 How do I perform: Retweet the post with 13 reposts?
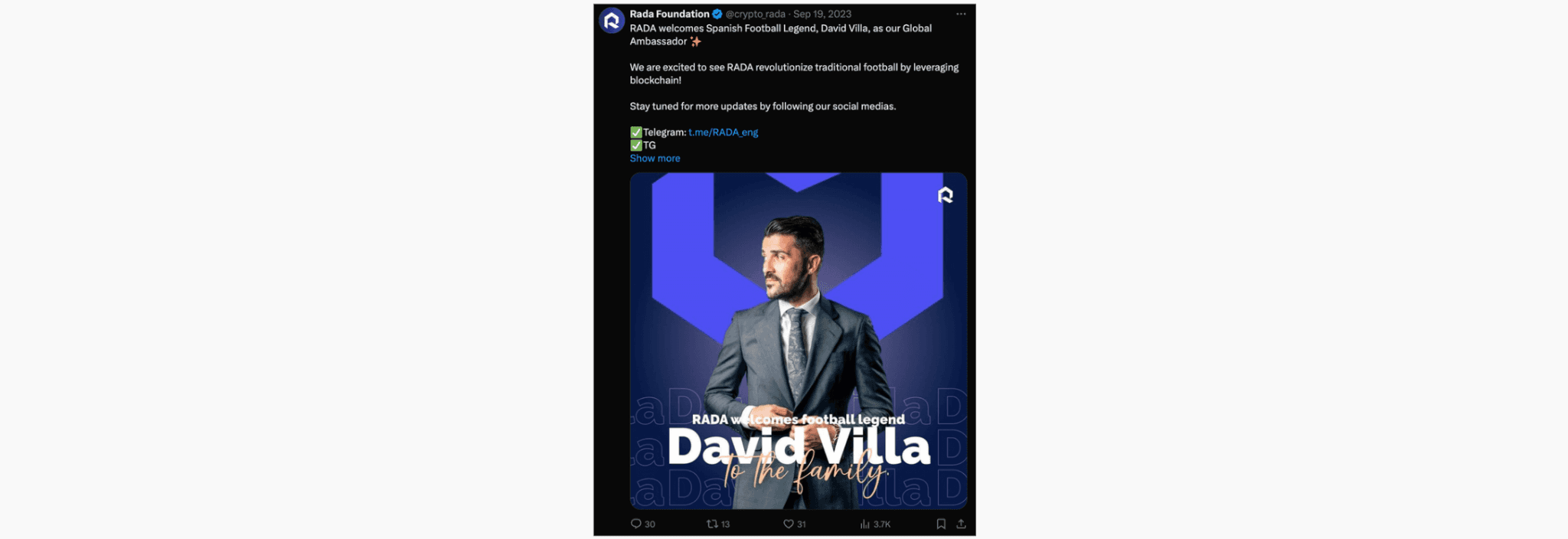[712, 524]
